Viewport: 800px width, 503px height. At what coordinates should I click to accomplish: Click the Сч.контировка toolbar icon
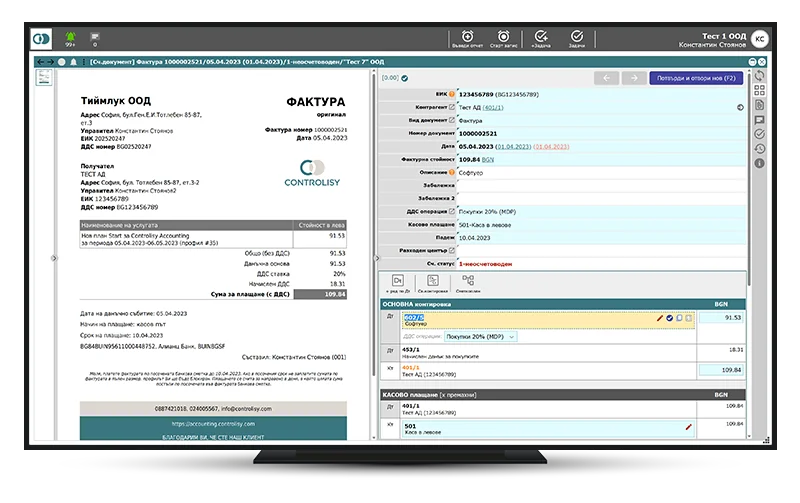pyautogui.click(x=433, y=283)
